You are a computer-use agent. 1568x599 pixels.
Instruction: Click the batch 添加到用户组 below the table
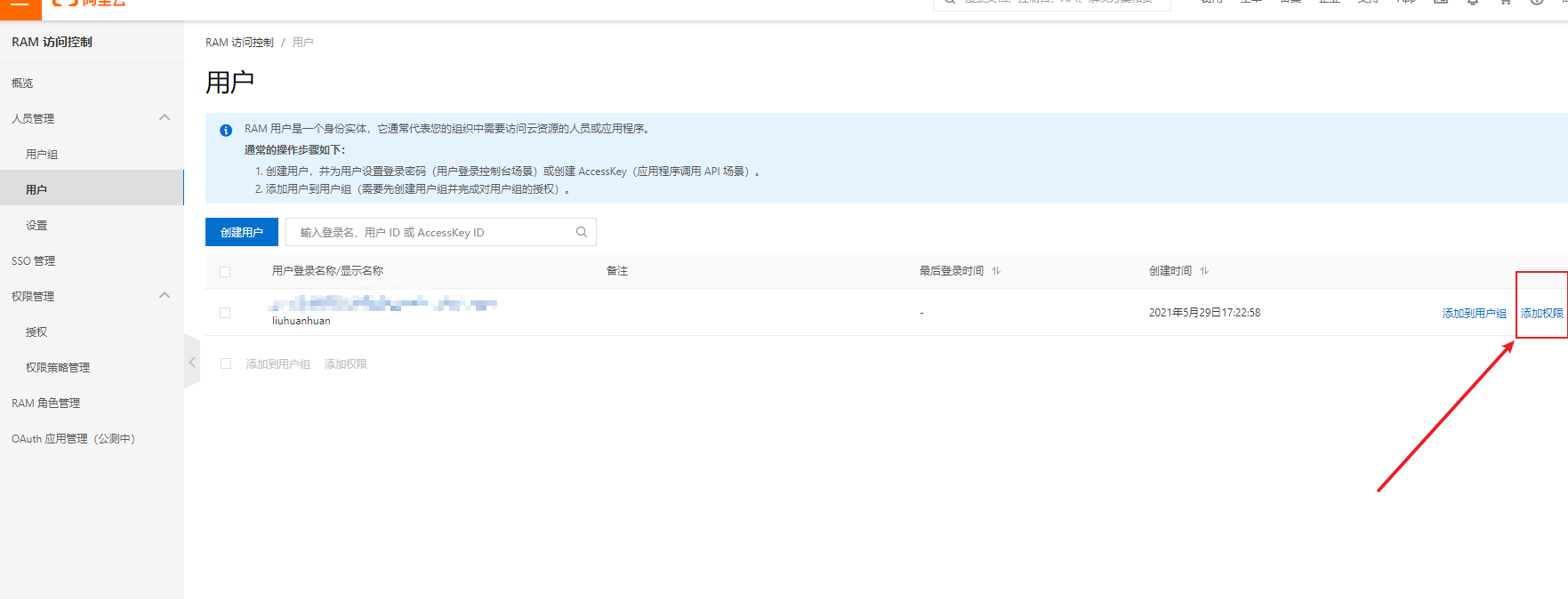point(278,363)
